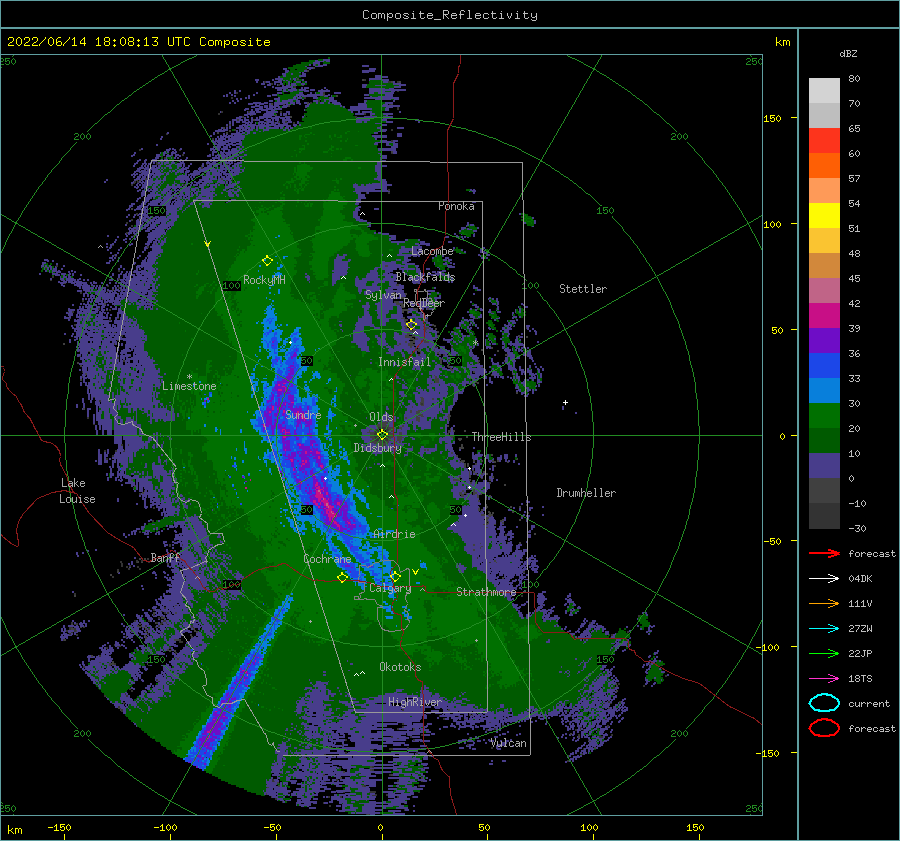The height and width of the screenshot is (841, 900).
Task: Click the orange 111V arrow in legend
Action: [824, 603]
